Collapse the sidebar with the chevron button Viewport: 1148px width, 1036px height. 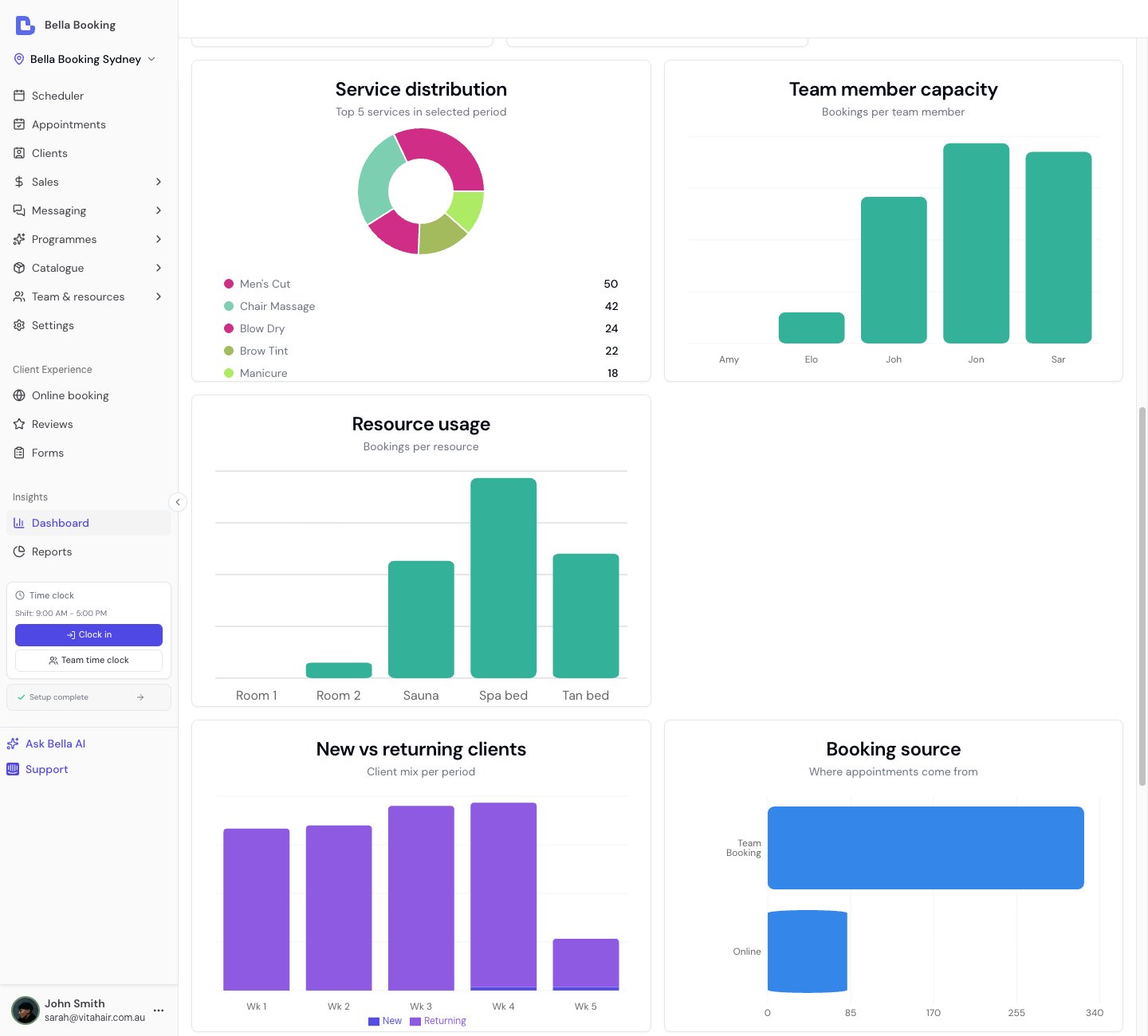178,502
